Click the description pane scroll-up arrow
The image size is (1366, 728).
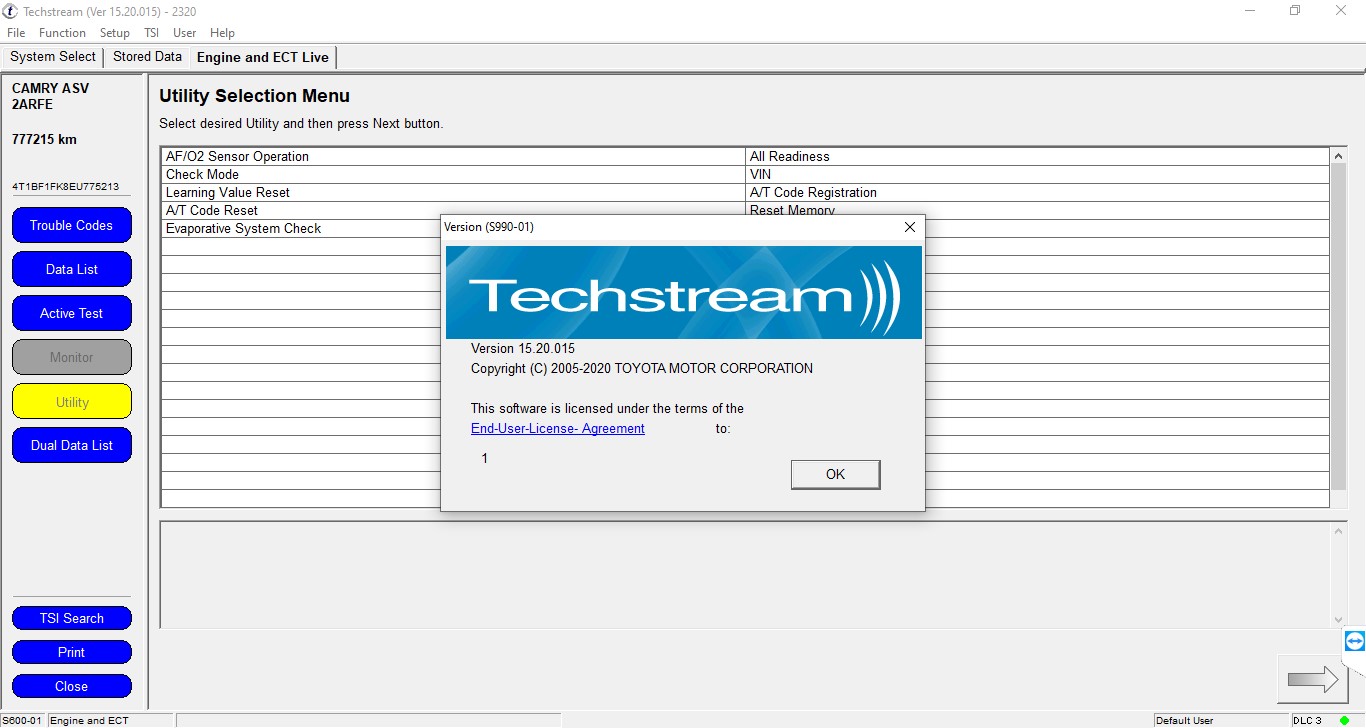coord(1339,531)
